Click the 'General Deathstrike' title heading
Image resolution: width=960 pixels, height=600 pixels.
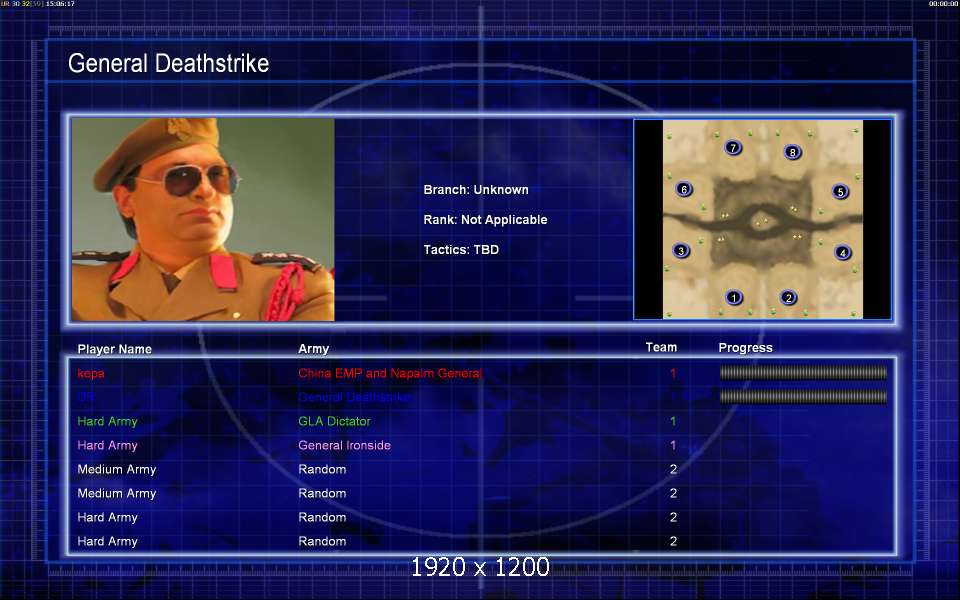[x=168, y=63]
